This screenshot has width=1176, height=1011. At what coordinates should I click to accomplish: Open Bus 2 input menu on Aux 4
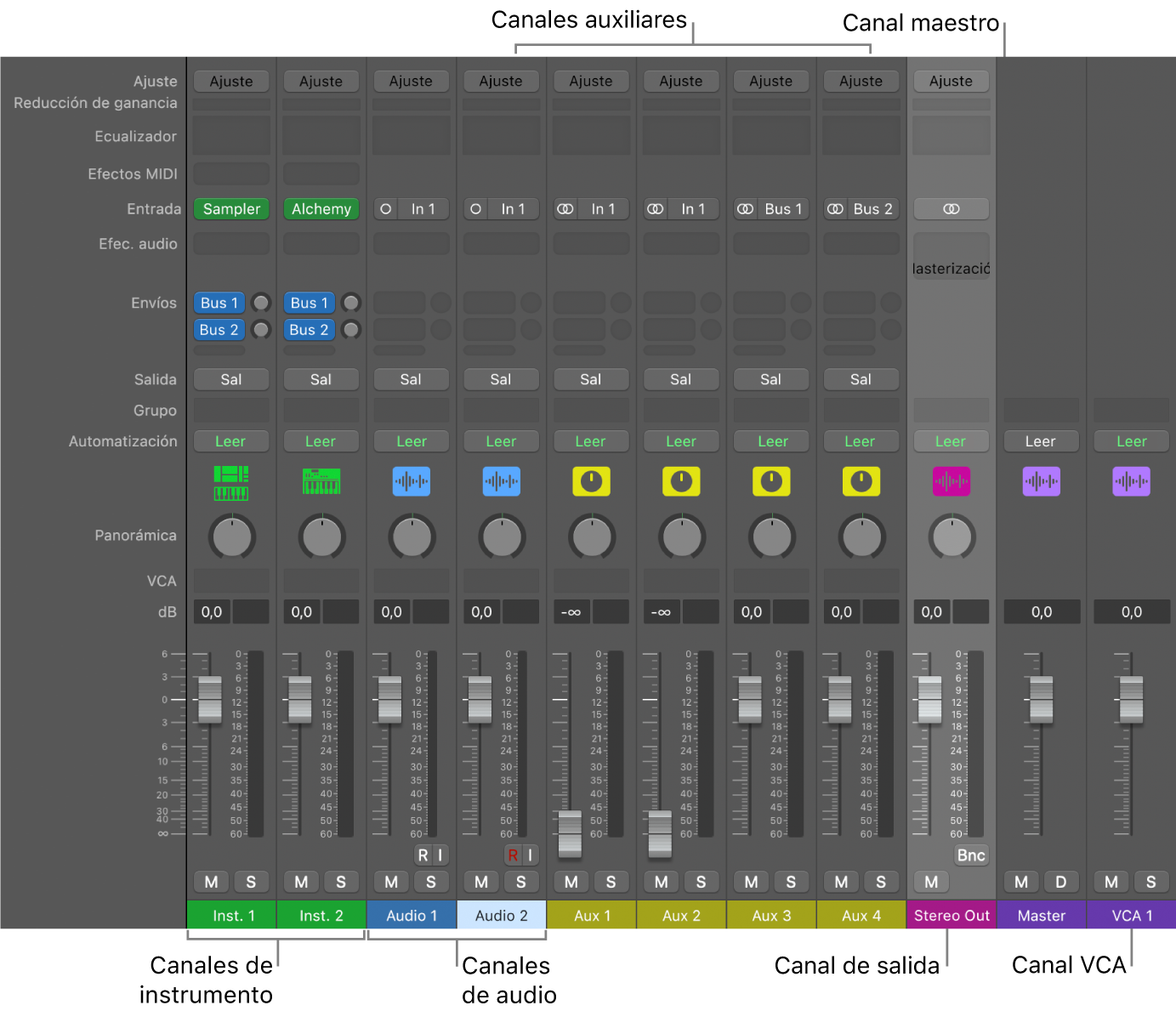873,209
